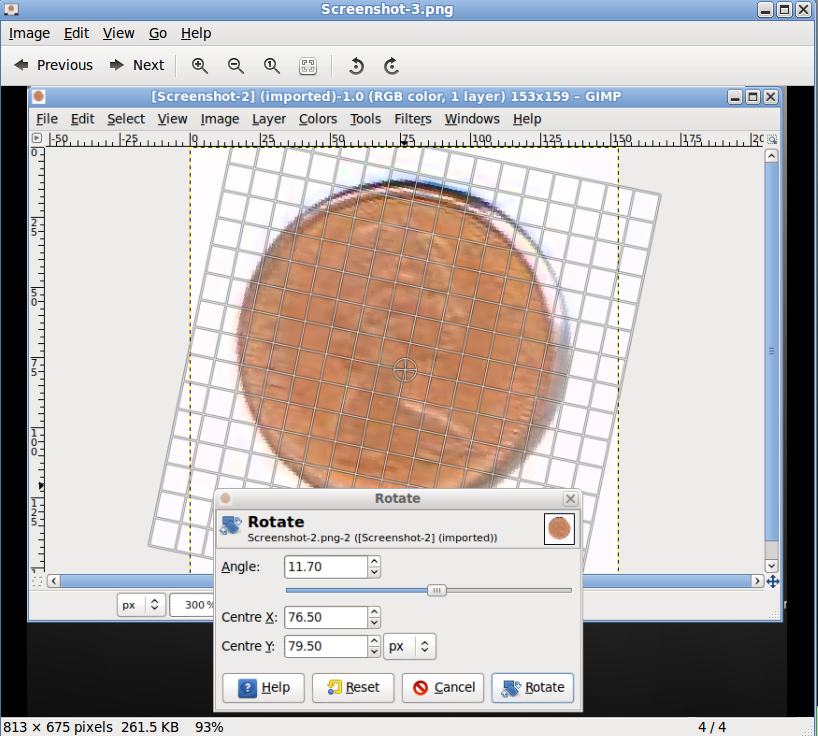
Task: Open the GIMP image menu arrow at ruler corner
Action: click(37, 138)
